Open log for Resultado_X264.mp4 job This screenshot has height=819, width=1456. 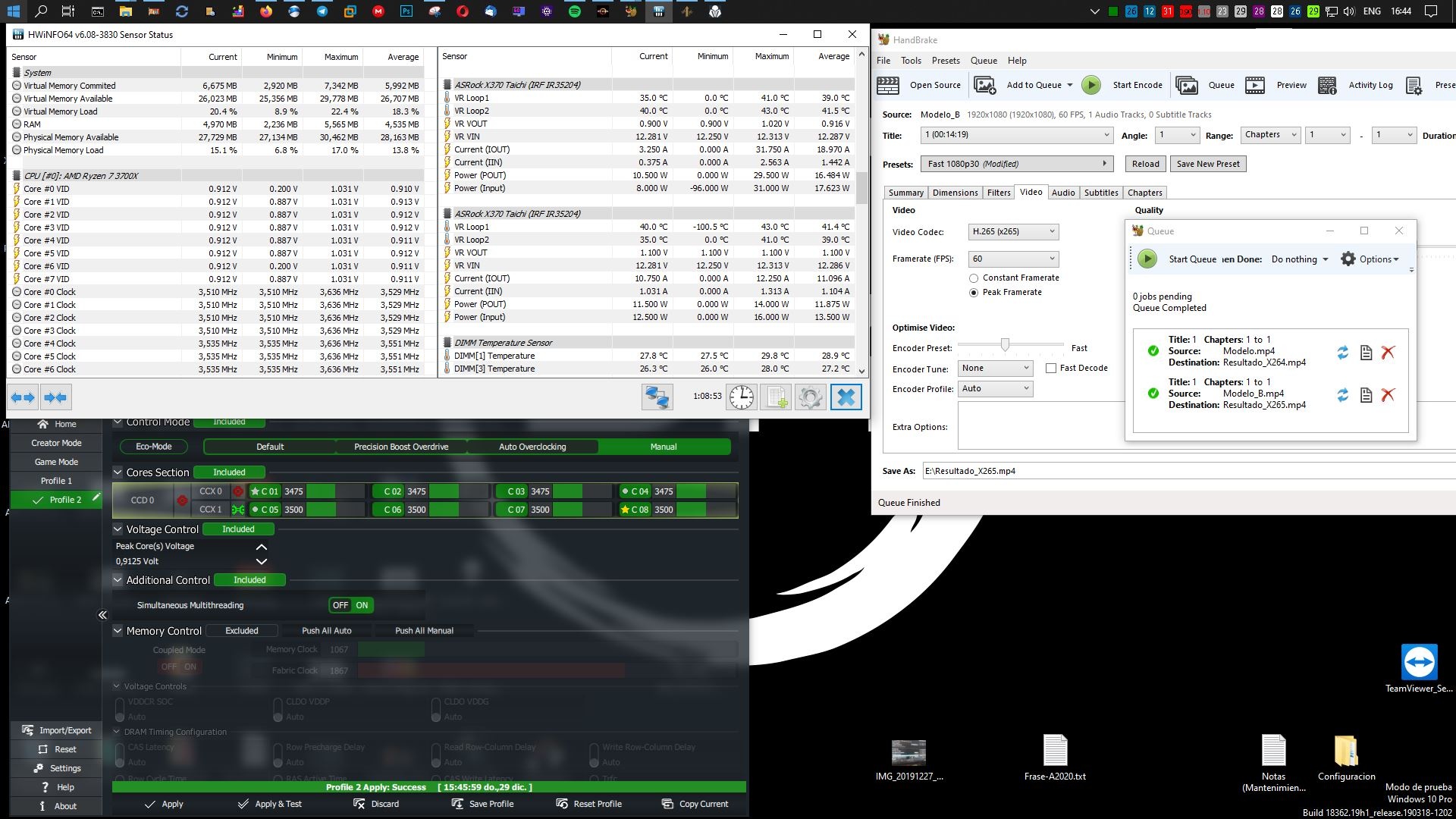[1366, 353]
